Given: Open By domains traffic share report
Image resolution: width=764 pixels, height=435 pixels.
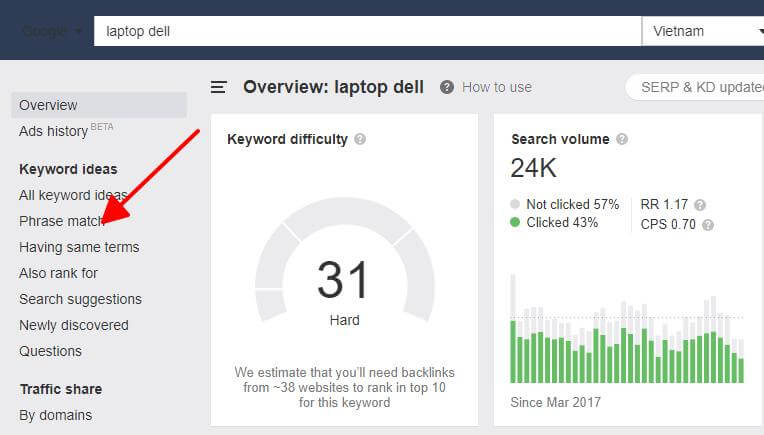Looking at the screenshot, I should point(56,415).
